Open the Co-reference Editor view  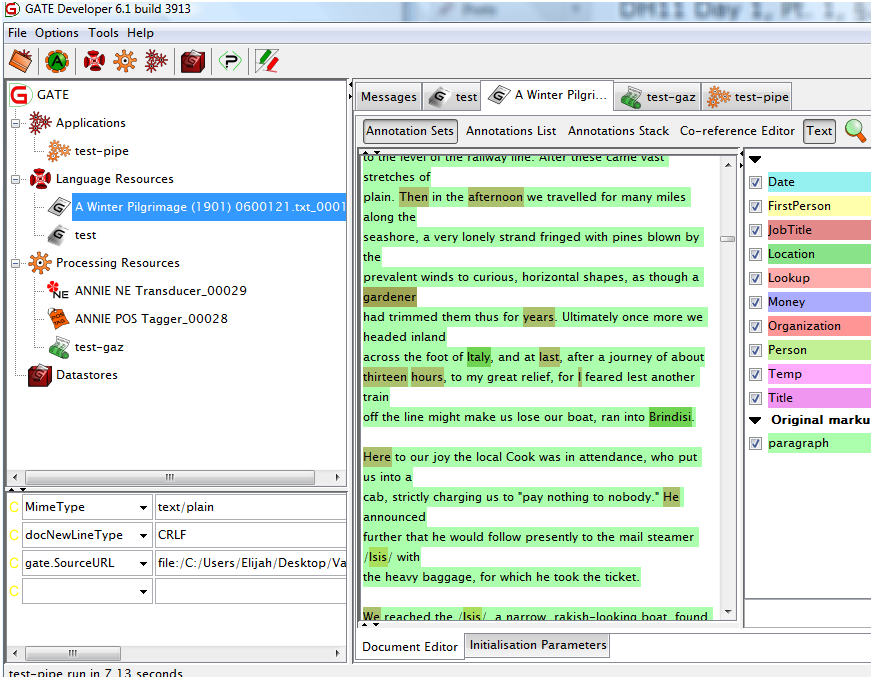737,131
